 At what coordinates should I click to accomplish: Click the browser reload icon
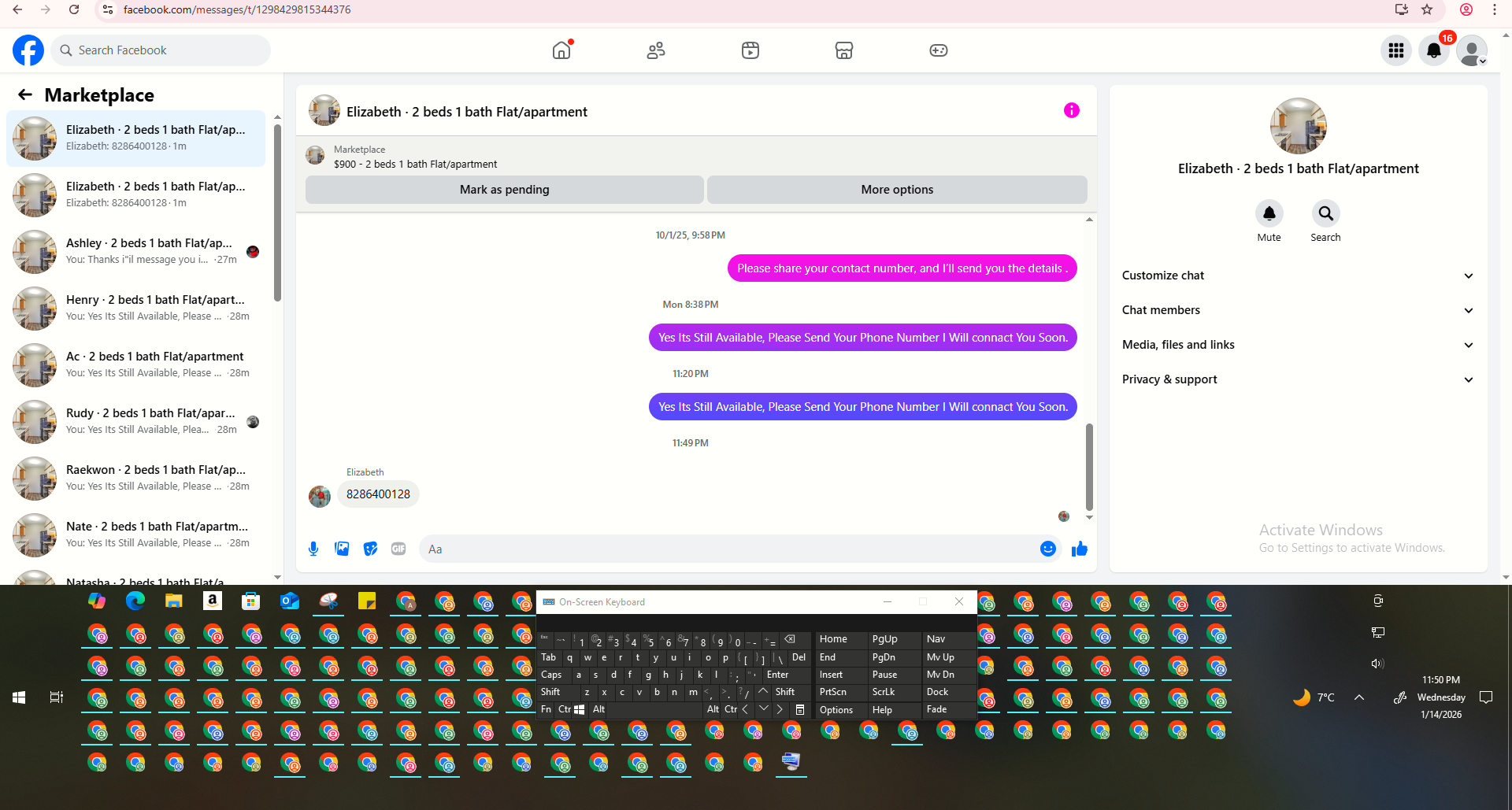click(x=74, y=9)
